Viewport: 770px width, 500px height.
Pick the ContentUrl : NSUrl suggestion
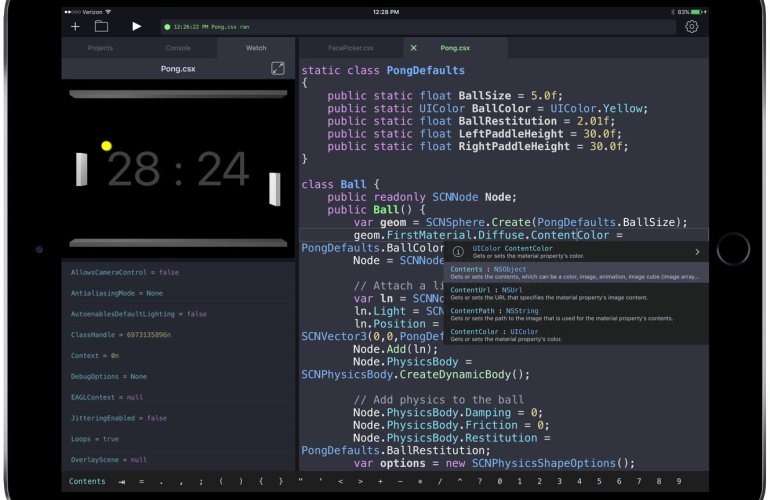click(x=575, y=294)
